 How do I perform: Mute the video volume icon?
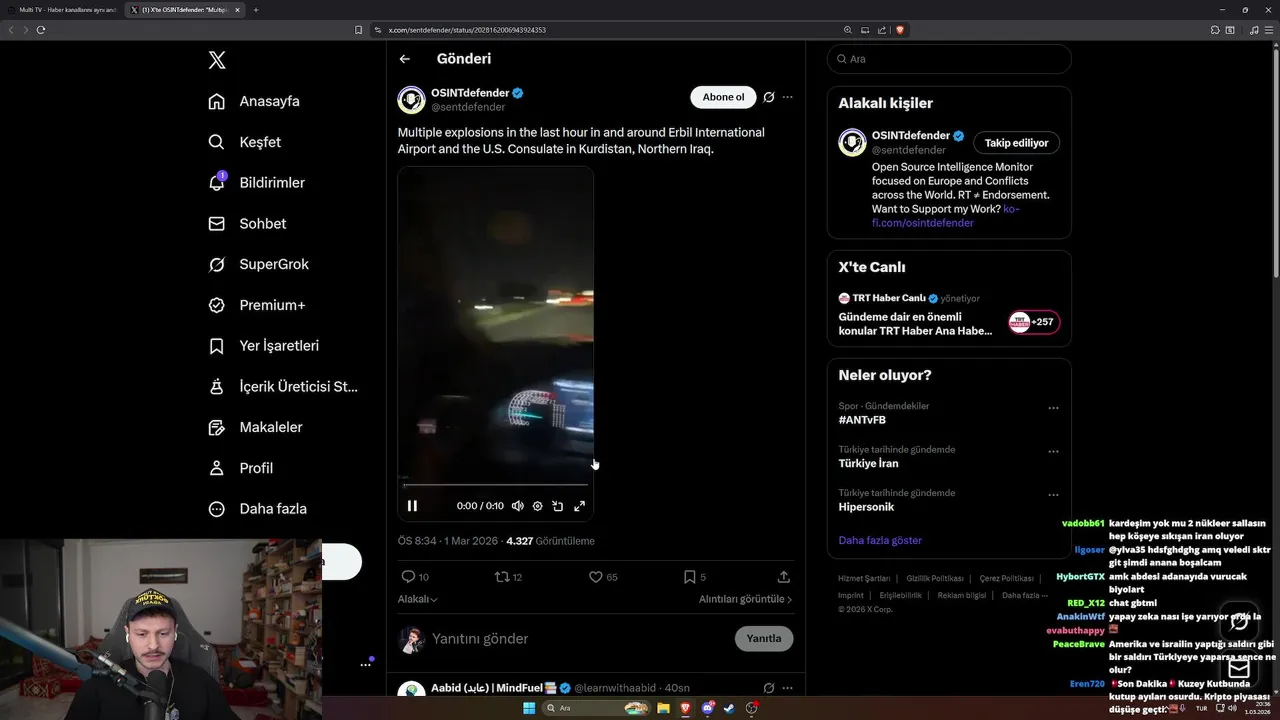coord(517,506)
